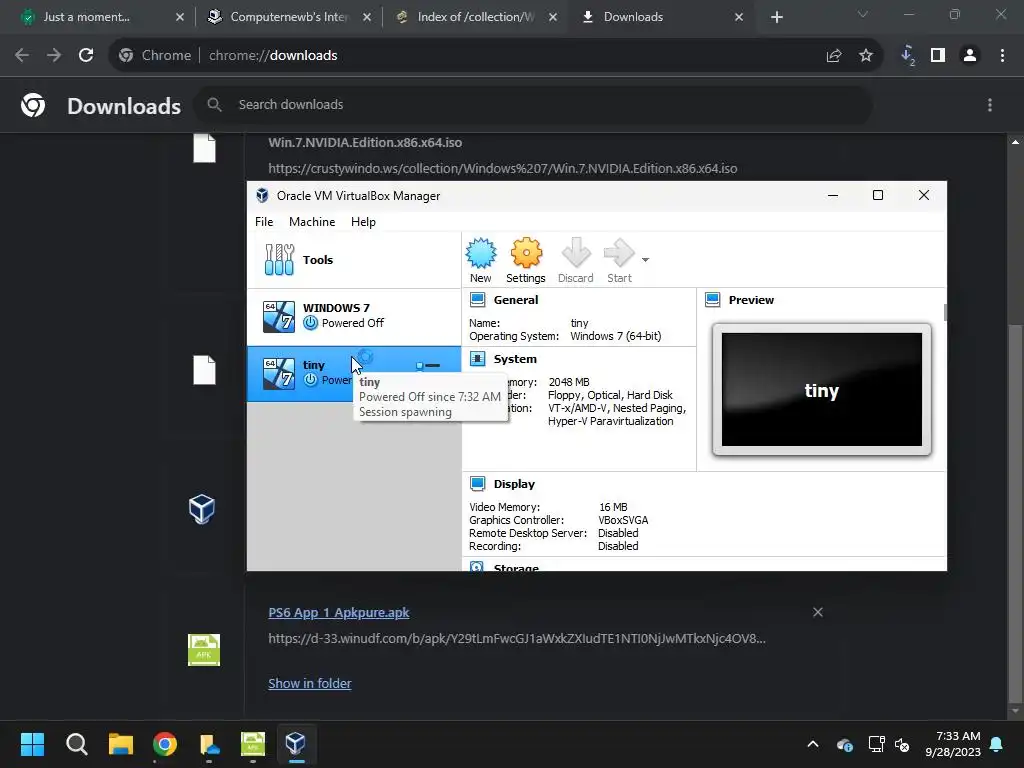Toggle the Chrome side panel
This screenshot has height=768, width=1024.
[938, 56]
